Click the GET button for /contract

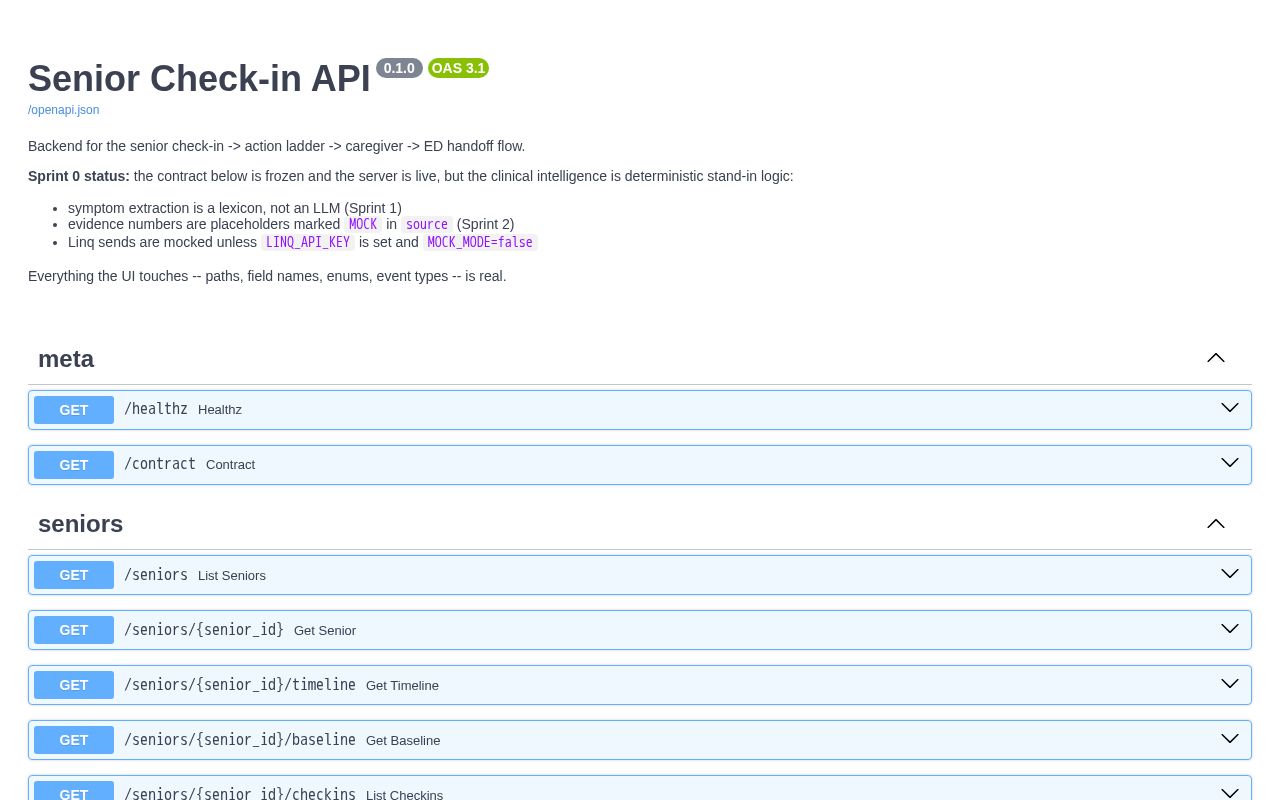click(74, 465)
